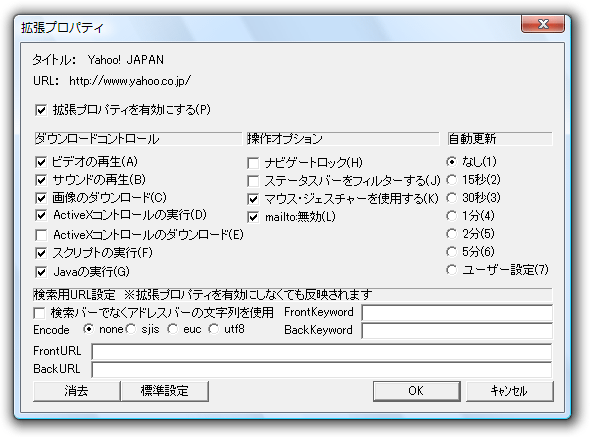This screenshot has width=590, height=437.
Task: Click the 標準設定 button
Action: (x=164, y=391)
